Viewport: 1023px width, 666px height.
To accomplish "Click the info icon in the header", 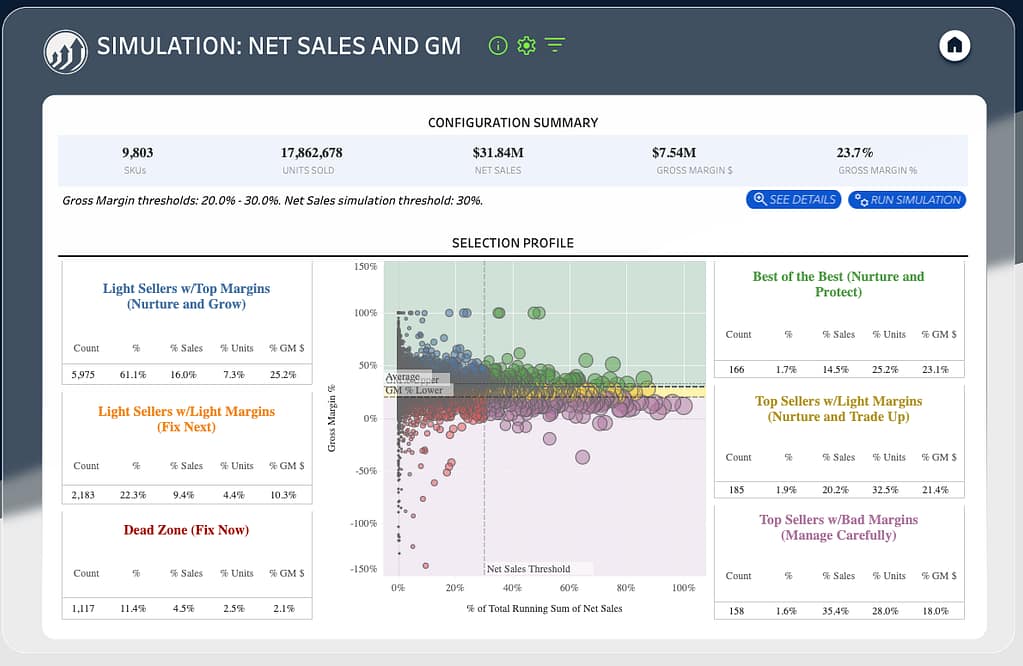I will 497,45.
